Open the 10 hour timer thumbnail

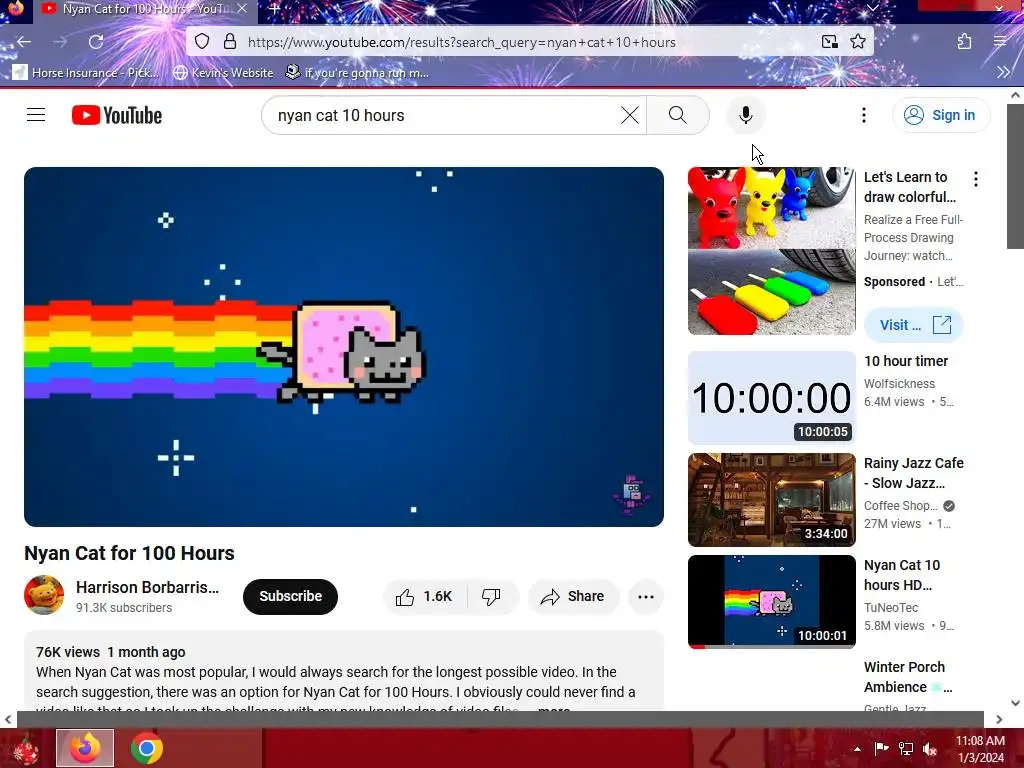(x=771, y=398)
